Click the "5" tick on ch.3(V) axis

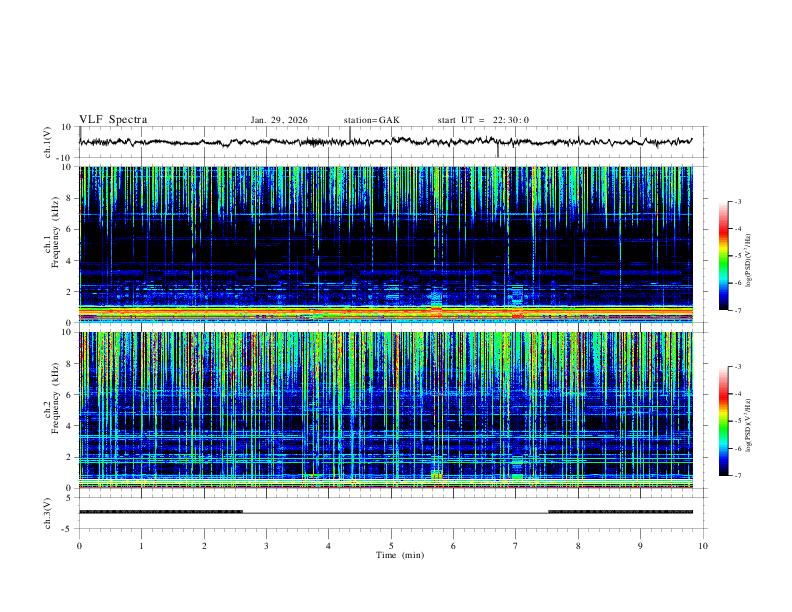(70, 498)
